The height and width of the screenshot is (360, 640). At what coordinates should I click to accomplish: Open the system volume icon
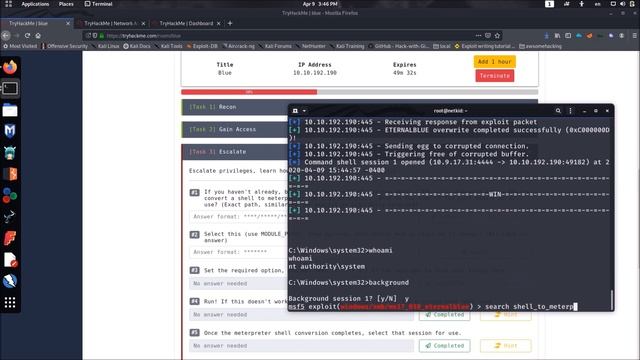[x=622, y=4]
